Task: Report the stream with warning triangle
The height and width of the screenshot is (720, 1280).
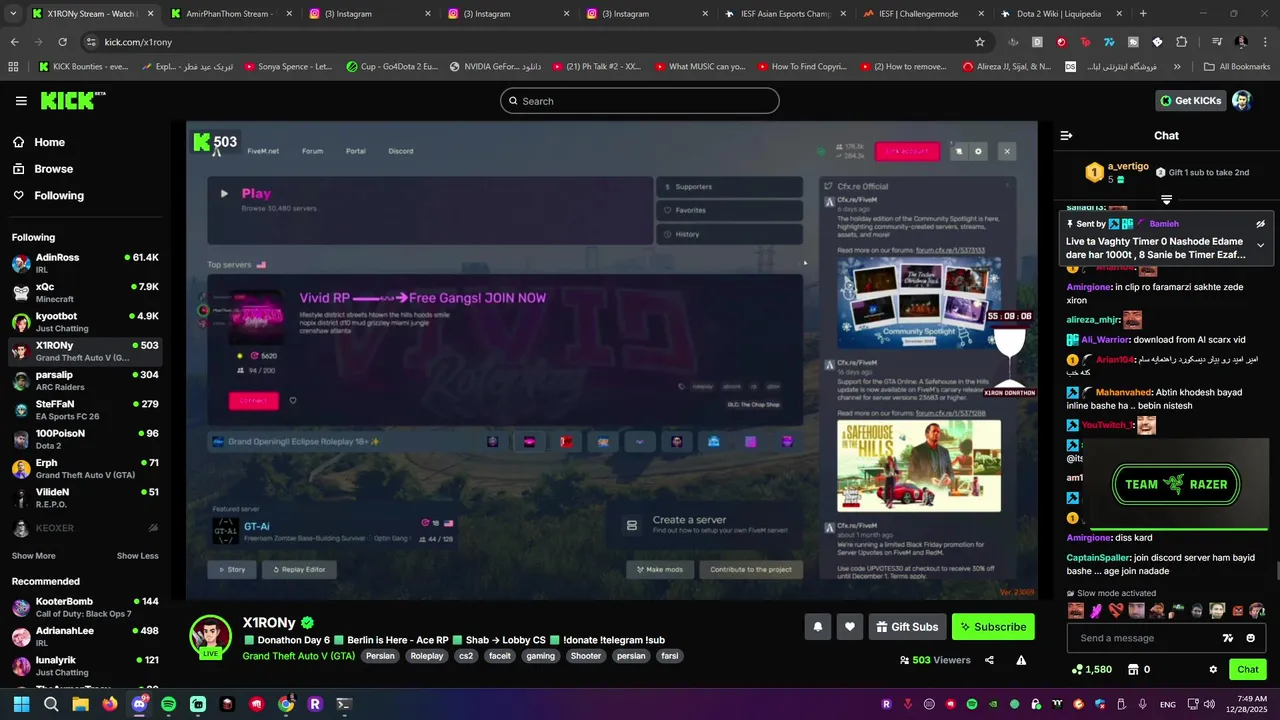Action: click(x=1021, y=660)
